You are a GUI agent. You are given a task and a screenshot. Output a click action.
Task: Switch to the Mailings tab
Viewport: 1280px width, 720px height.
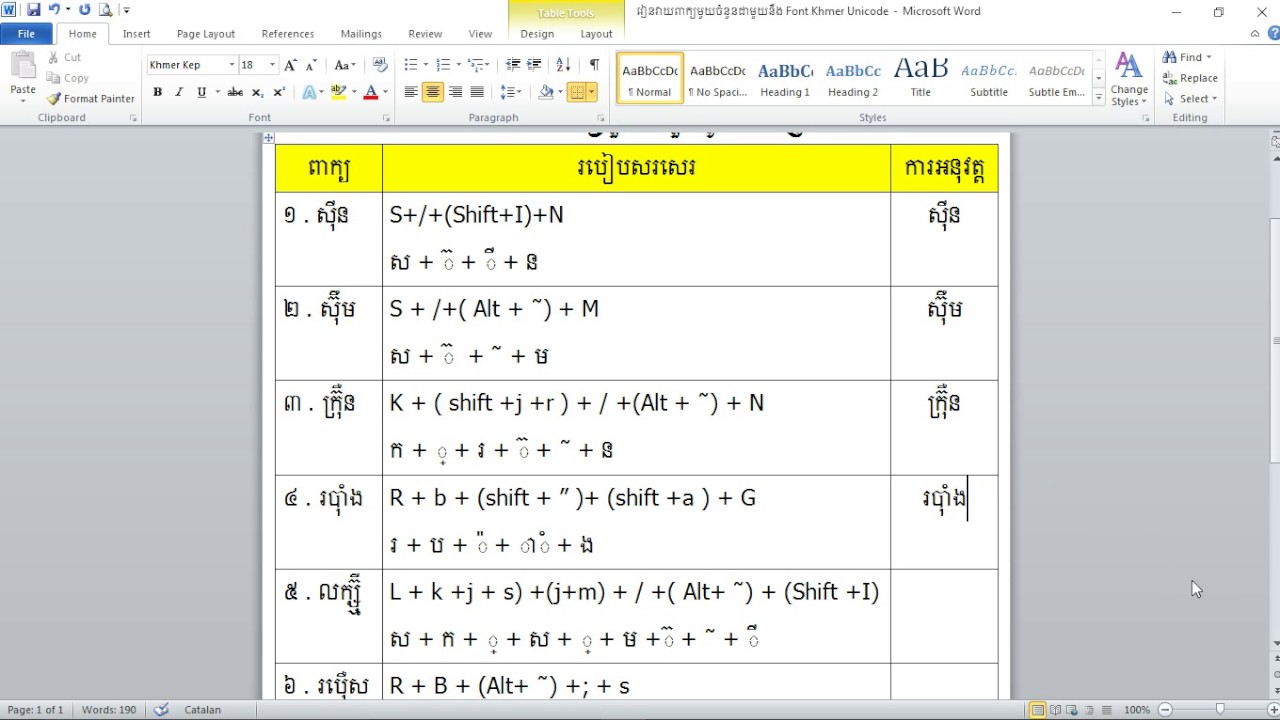point(361,34)
